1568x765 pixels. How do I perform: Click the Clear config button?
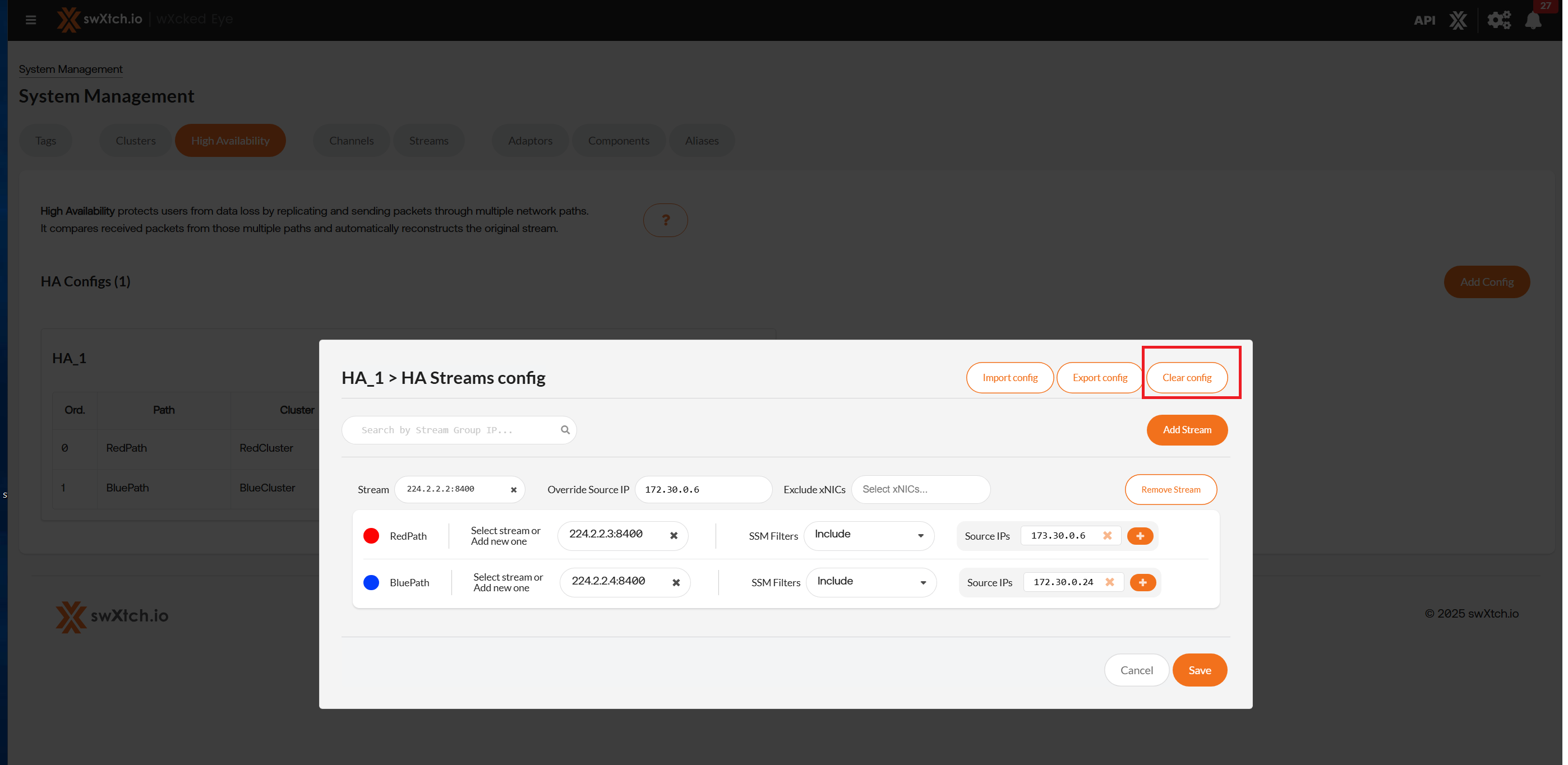point(1186,378)
